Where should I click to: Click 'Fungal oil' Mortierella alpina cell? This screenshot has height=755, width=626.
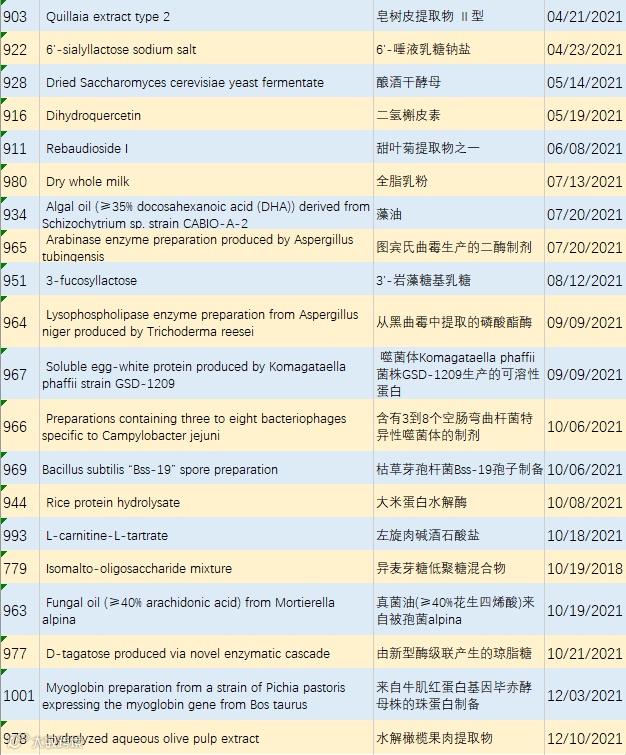[206, 610]
